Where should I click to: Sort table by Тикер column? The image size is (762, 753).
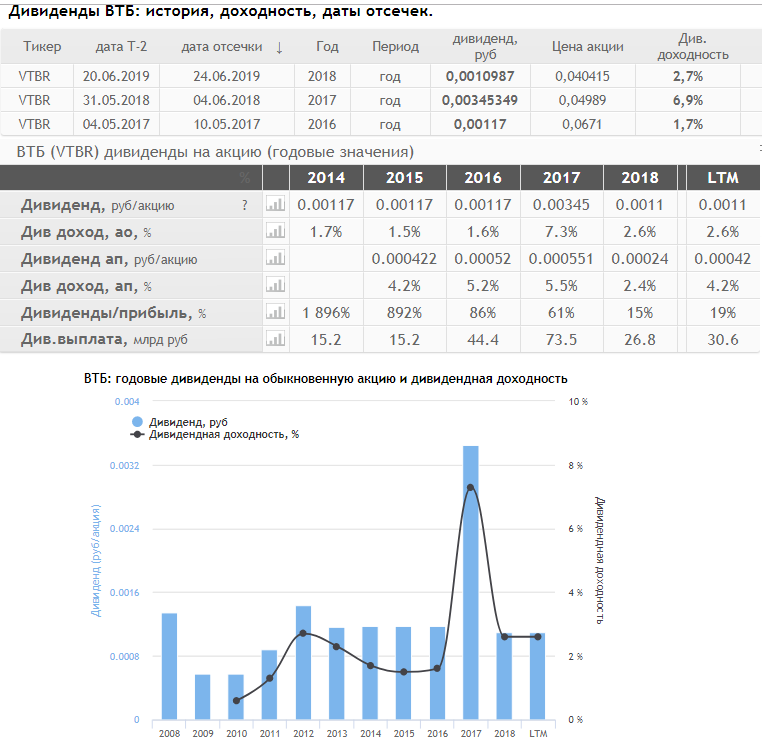[x=42, y=47]
